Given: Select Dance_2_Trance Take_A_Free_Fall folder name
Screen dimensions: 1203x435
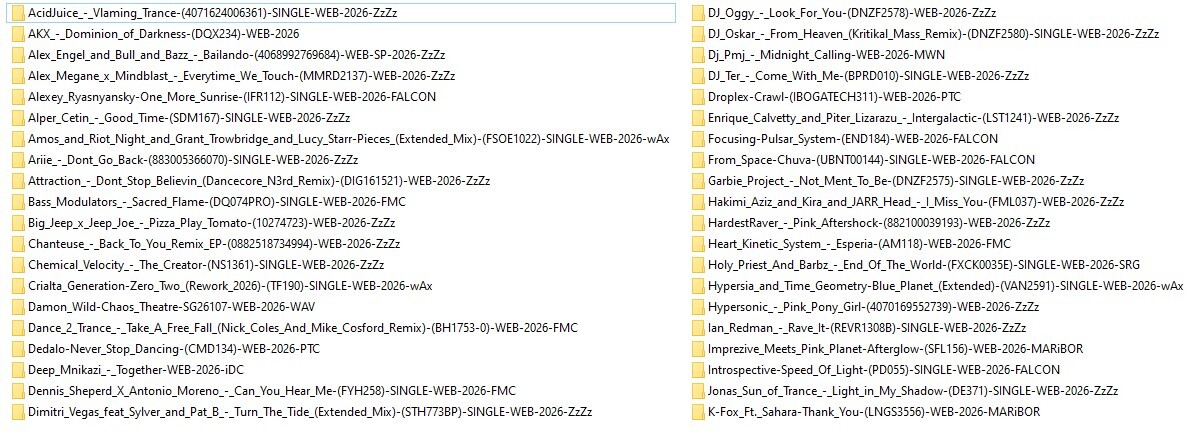Looking at the screenshot, I should (303, 328).
